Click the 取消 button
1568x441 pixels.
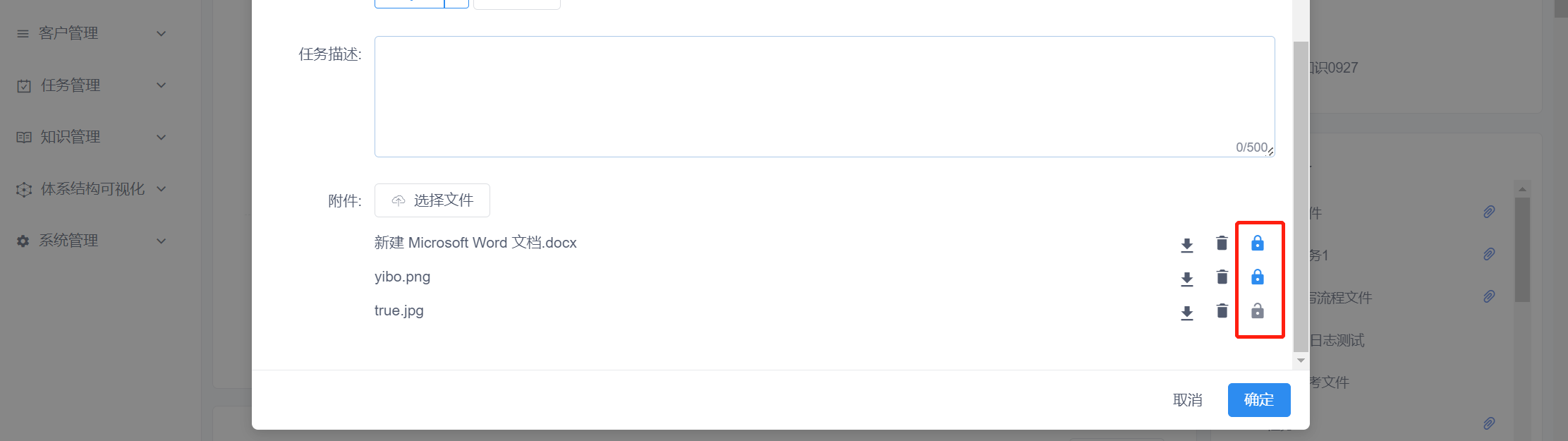1188,400
